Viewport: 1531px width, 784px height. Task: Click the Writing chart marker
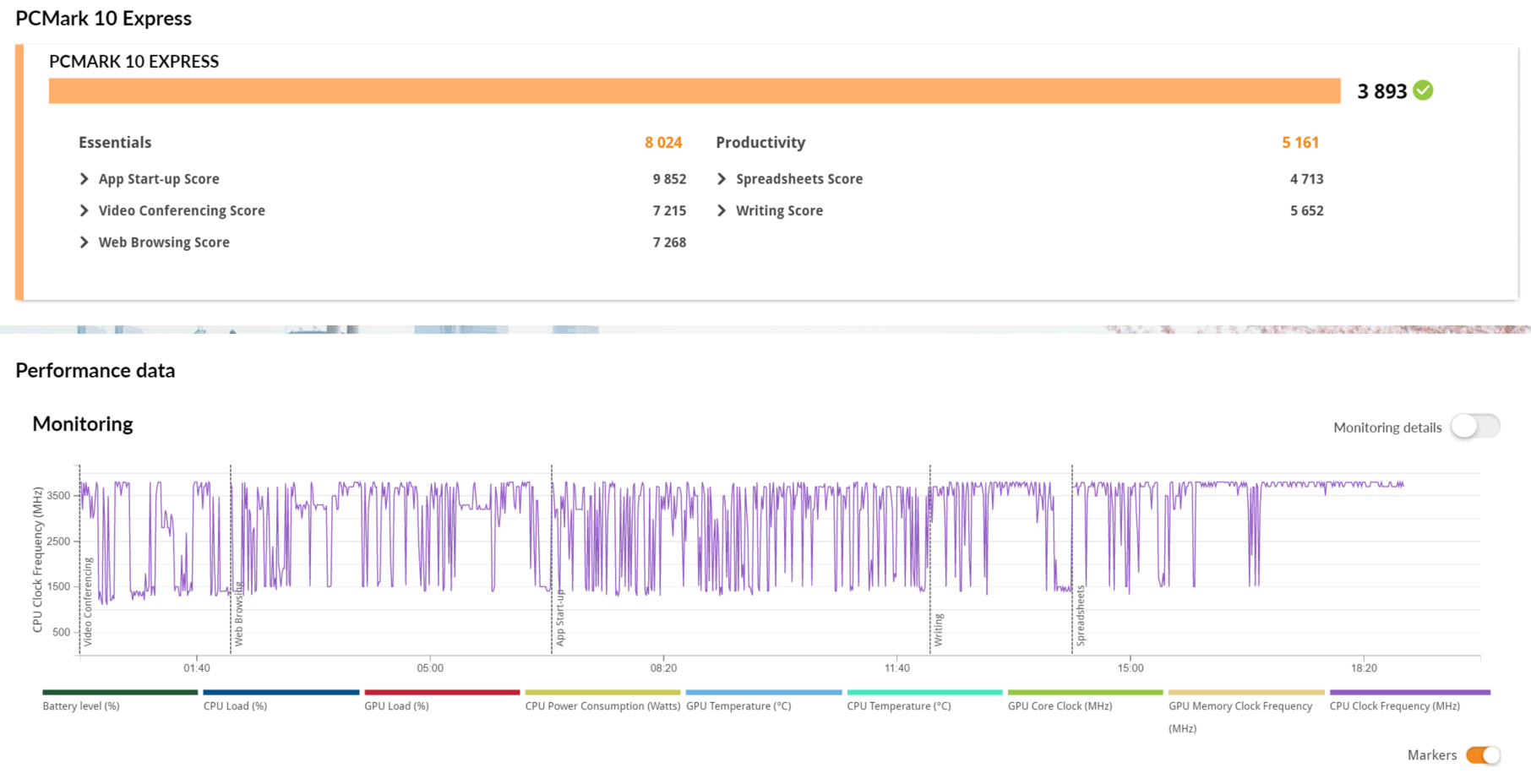tap(938, 630)
